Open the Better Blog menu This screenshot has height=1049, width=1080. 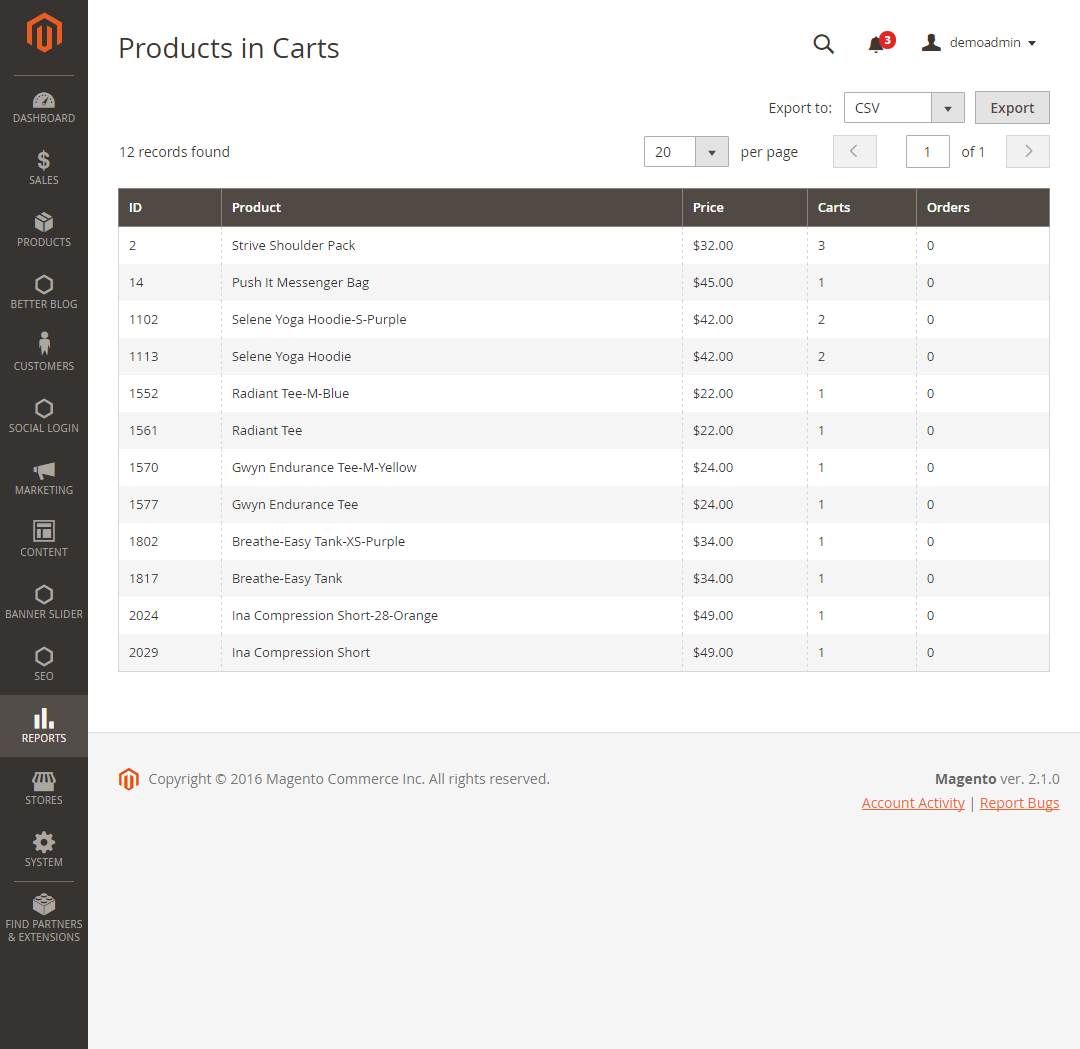[44, 293]
